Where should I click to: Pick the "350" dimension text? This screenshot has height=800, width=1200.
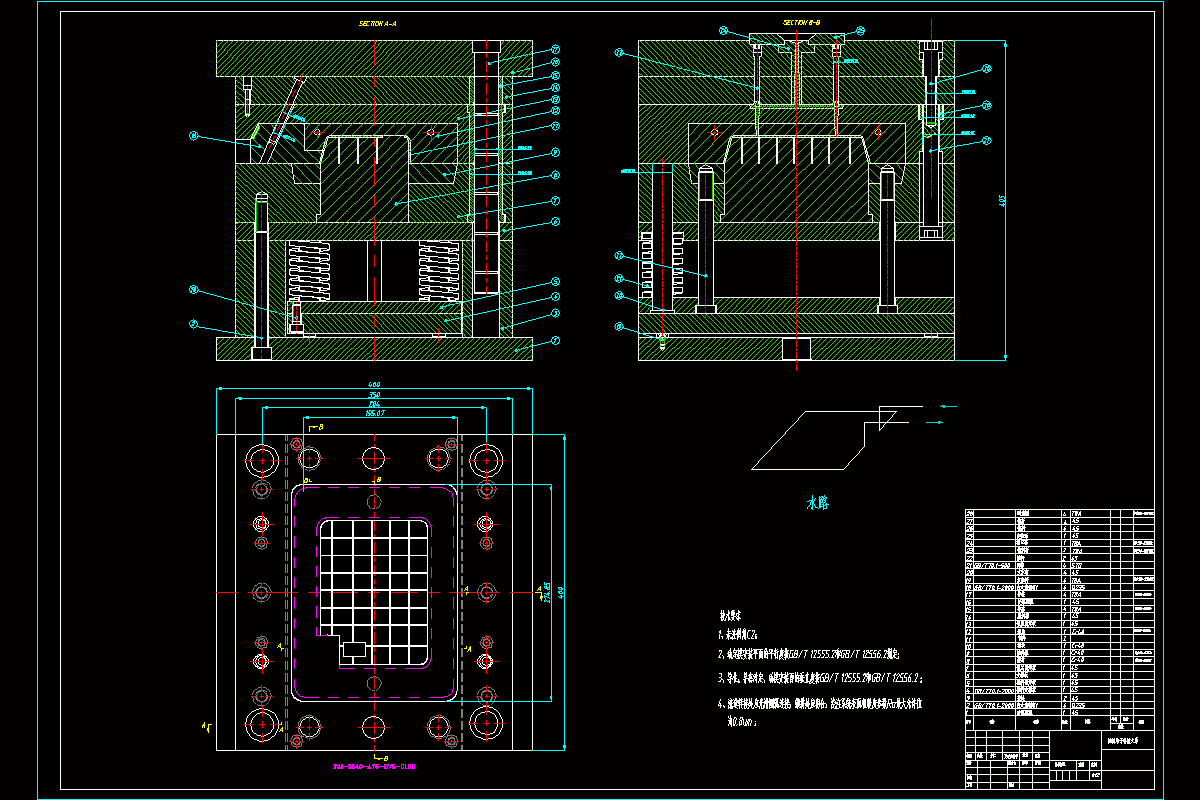[374, 395]
